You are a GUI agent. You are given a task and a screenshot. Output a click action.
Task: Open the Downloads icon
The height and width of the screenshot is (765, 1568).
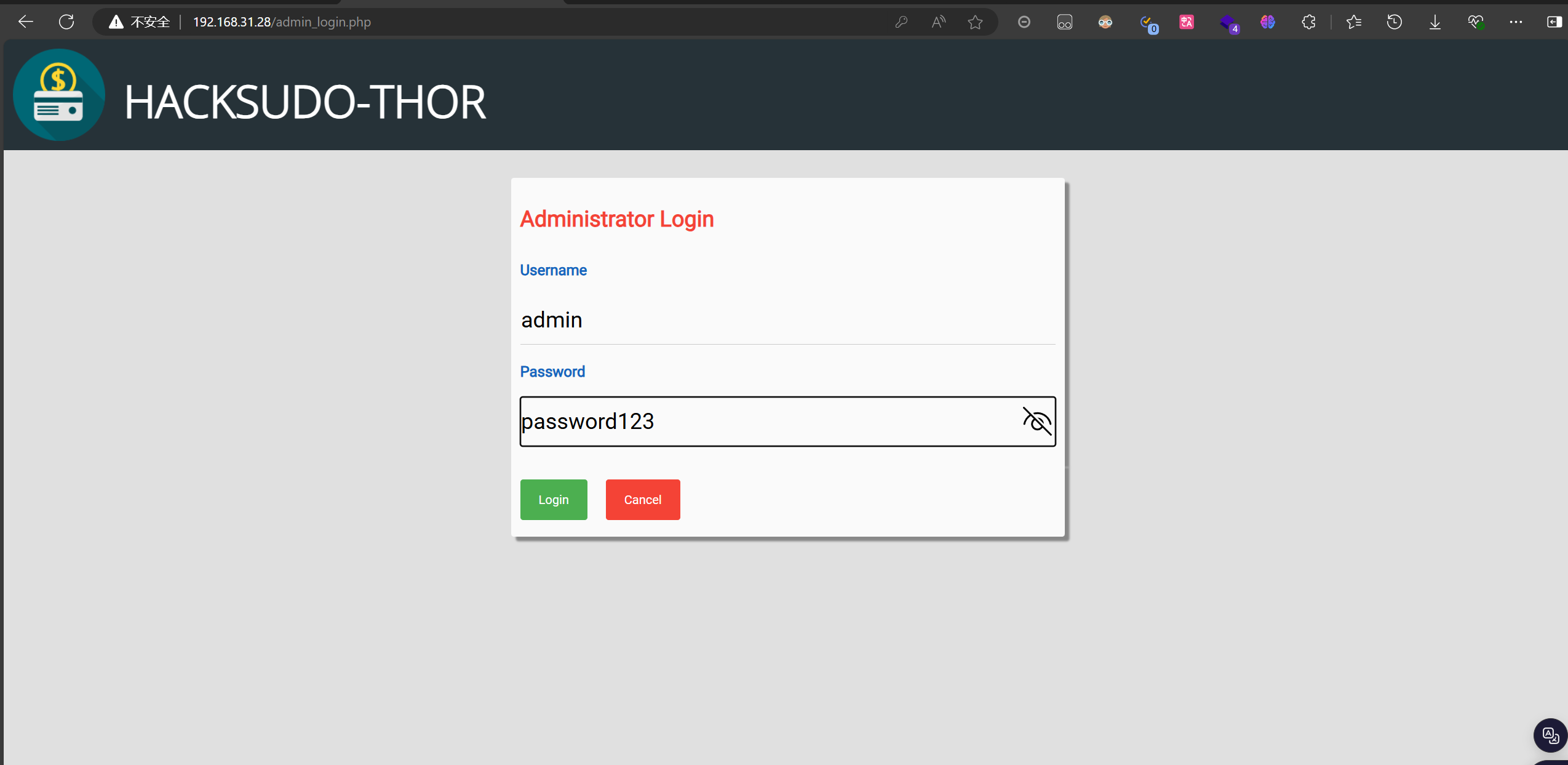pyautogui.click(x=1435, y=22)
